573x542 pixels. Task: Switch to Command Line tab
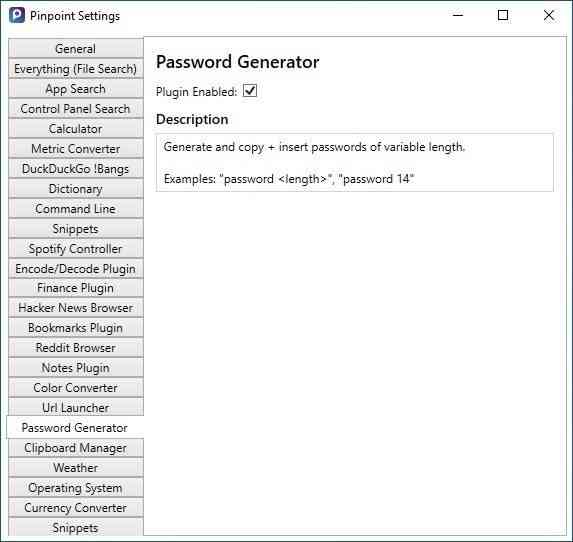point(76,209)
